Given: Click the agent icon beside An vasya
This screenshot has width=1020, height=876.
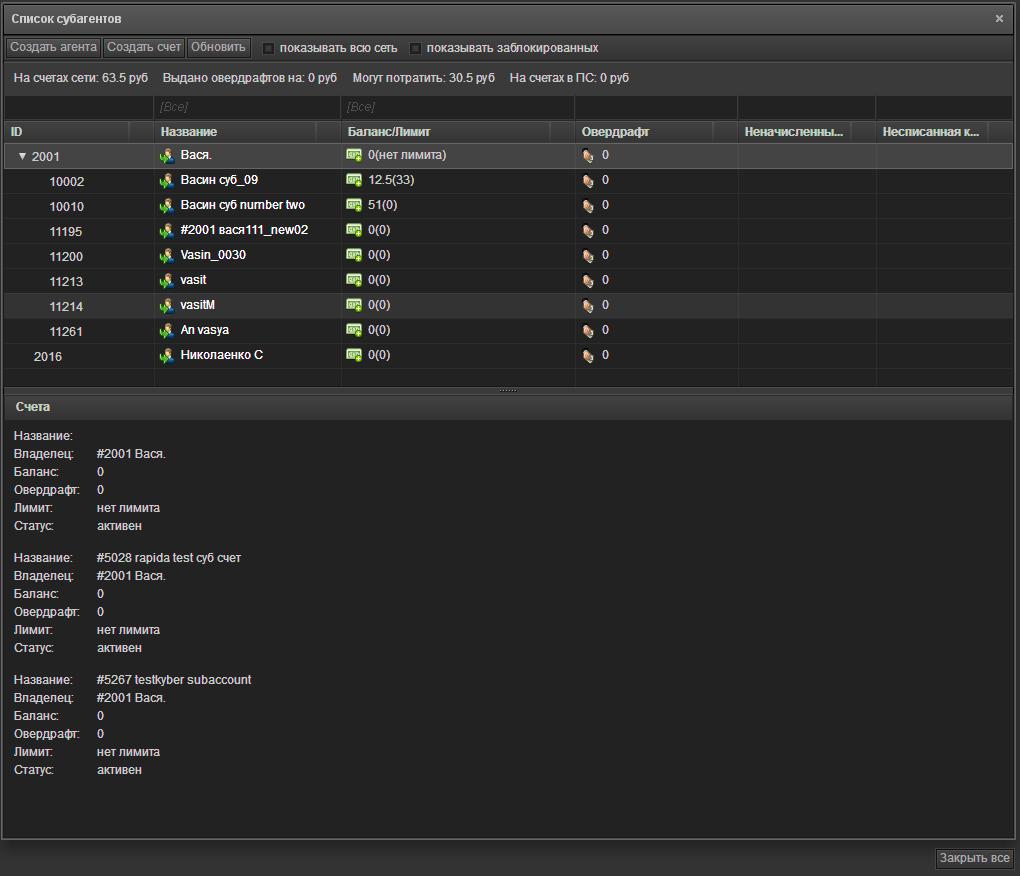Looking at the screenshot, I should click(x=167, y=331).
